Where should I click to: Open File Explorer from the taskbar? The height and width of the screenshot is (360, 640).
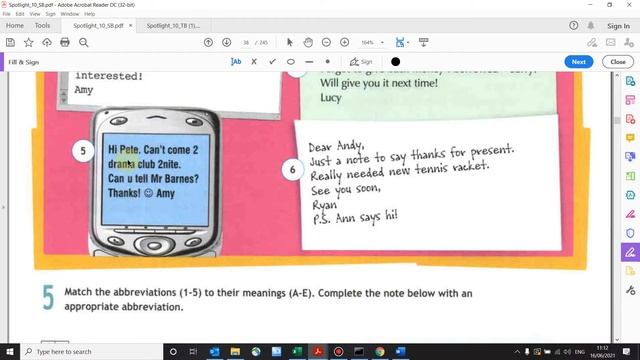(x=235, y=351)
